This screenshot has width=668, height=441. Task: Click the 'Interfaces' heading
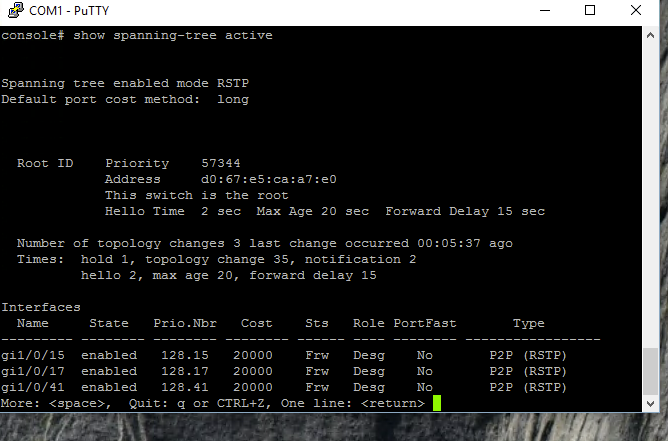(41, 307)
